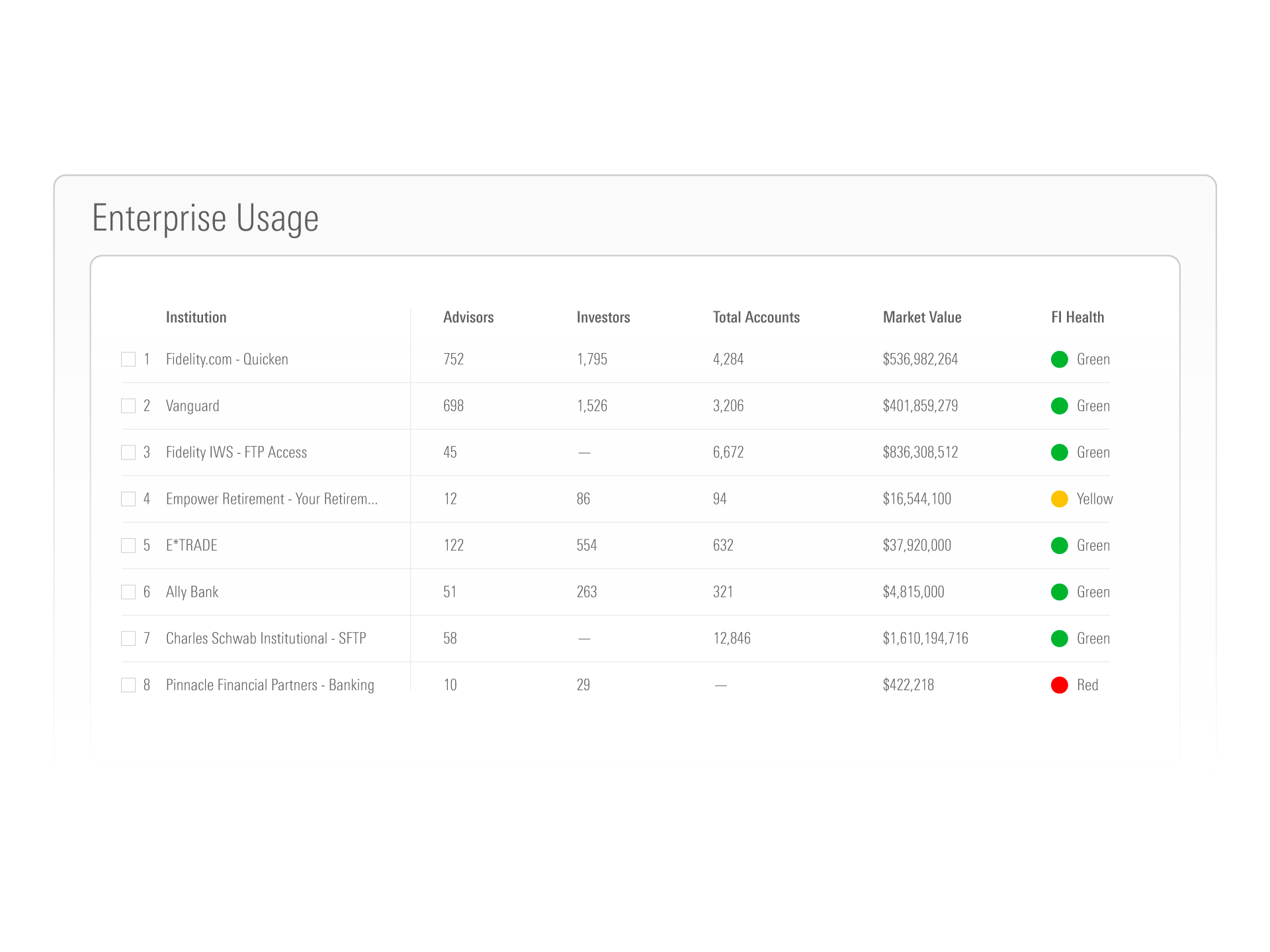Click the yellow FI Health status dot
Image resolution: width=1270 pixels, height=952 pixels.
coord(1059,499)
